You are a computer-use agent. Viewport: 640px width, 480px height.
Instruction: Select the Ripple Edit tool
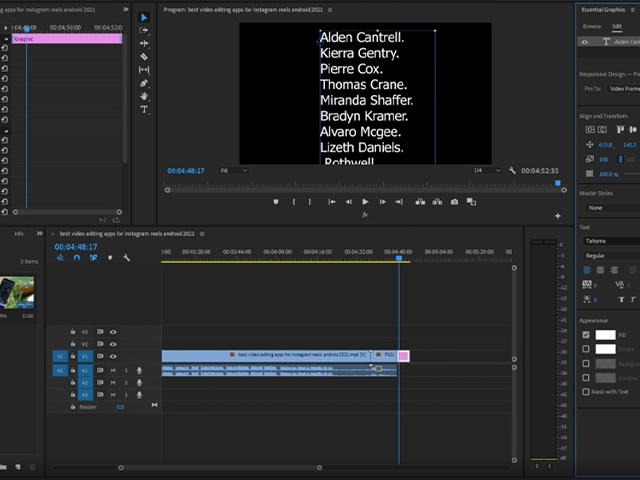point(144,43)
